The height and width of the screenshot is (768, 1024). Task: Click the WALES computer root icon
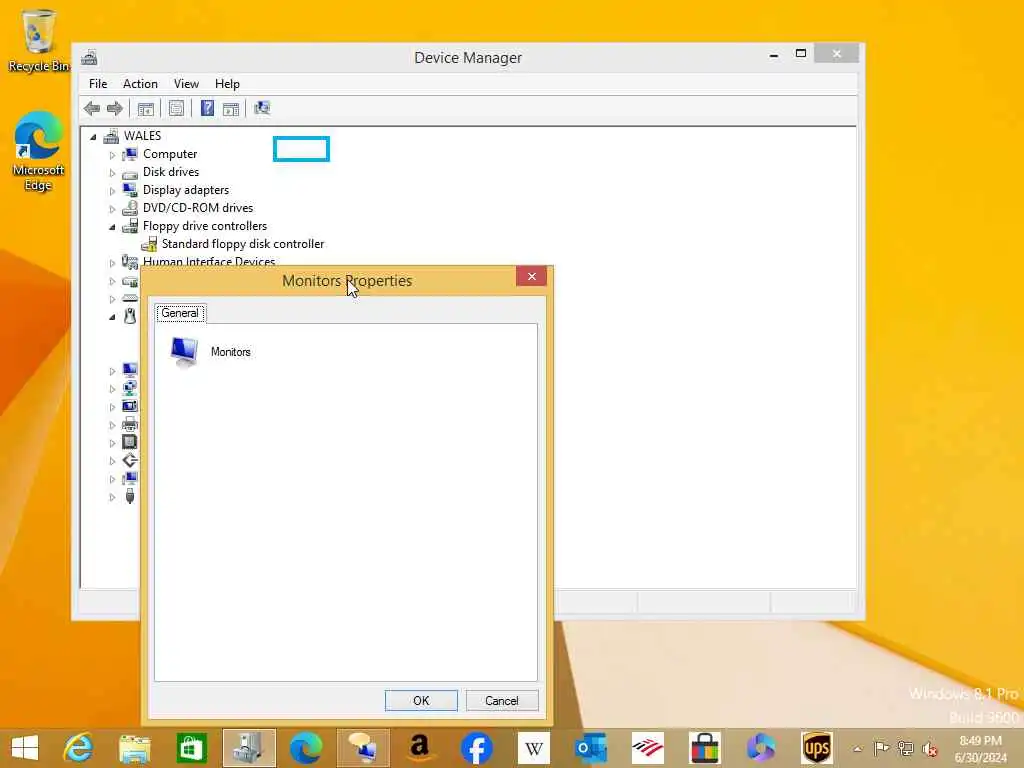[111, 136]
